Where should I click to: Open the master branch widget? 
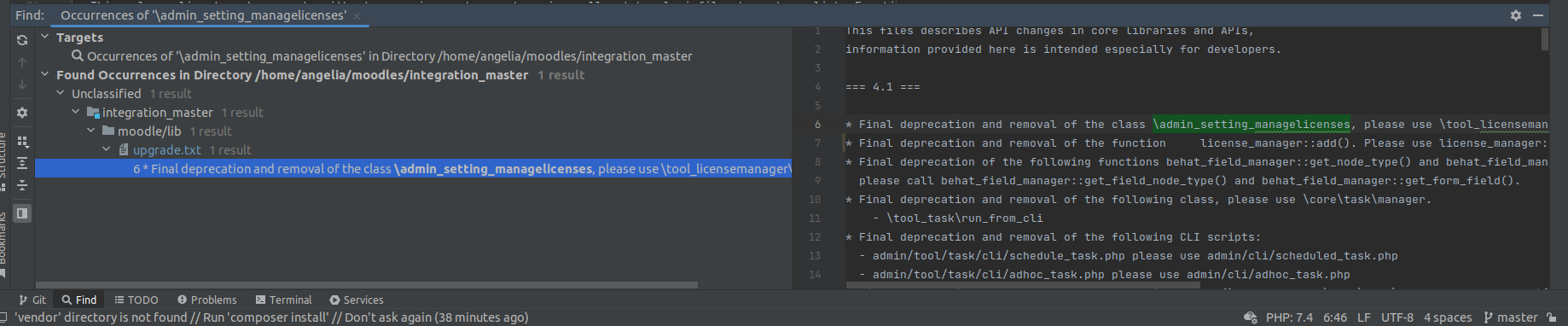(1510, 317)
